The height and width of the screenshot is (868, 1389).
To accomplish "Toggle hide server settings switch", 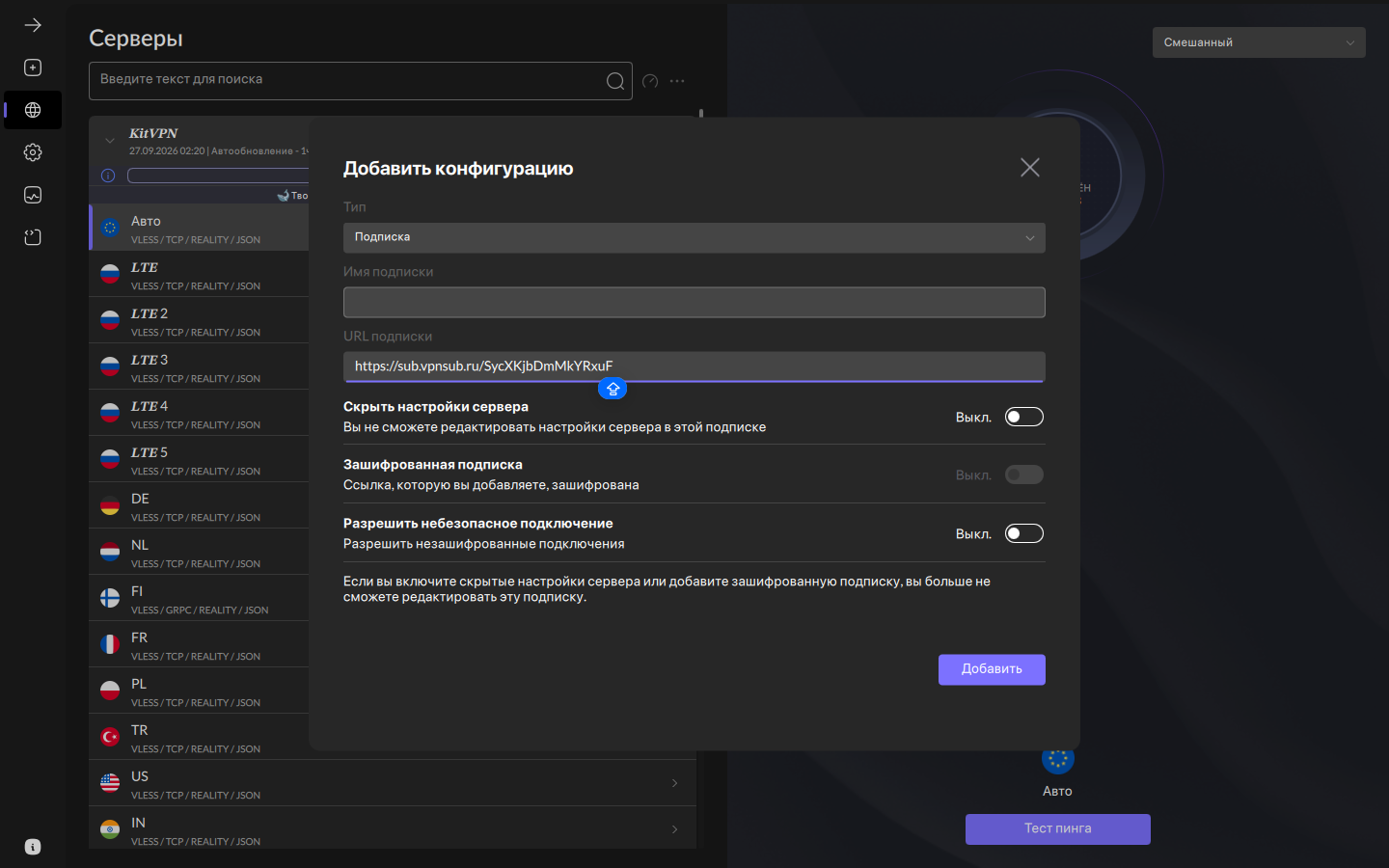I will [1024, 417].
